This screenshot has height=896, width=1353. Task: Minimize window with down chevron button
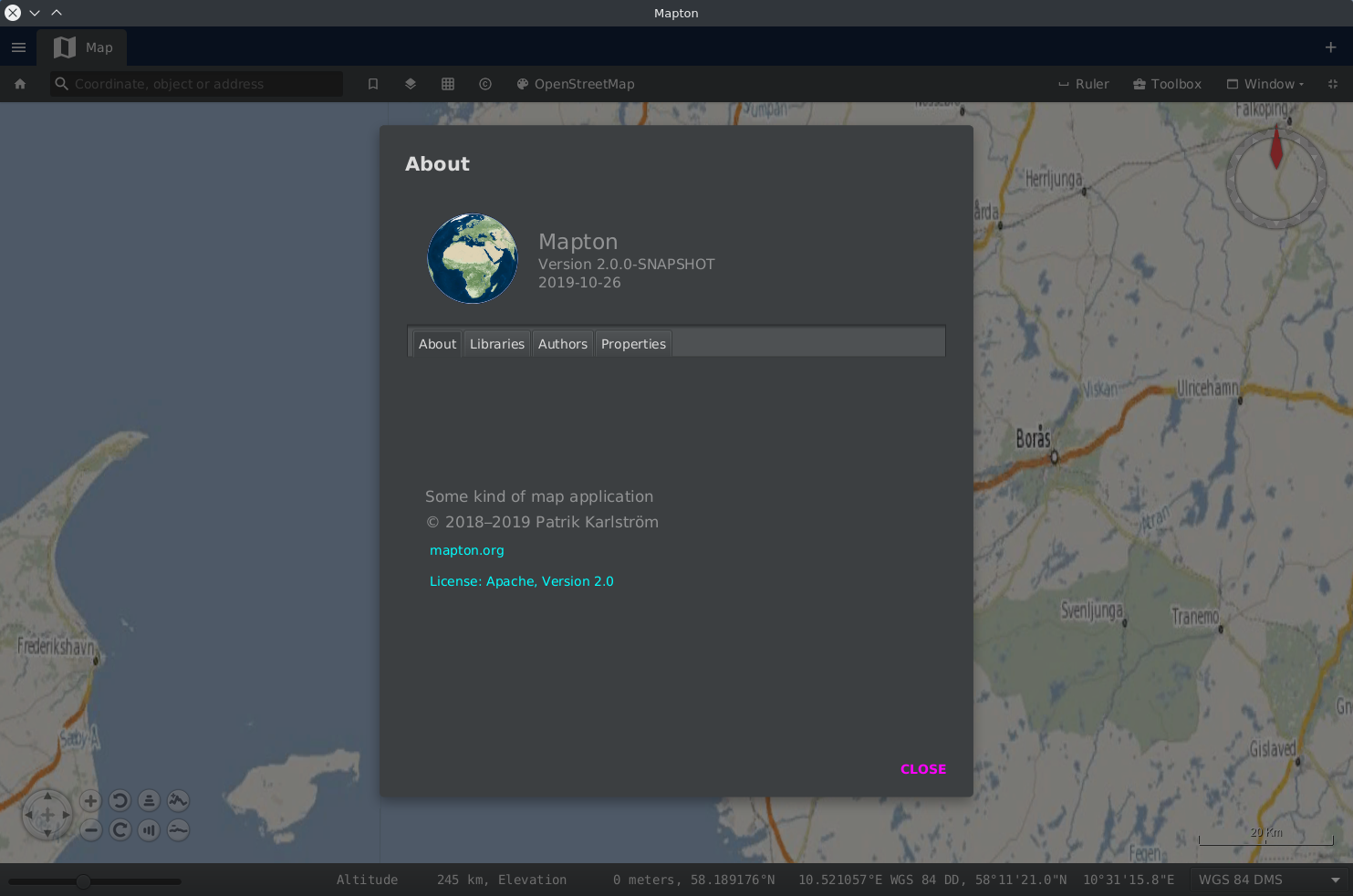[x=35, y=13]
